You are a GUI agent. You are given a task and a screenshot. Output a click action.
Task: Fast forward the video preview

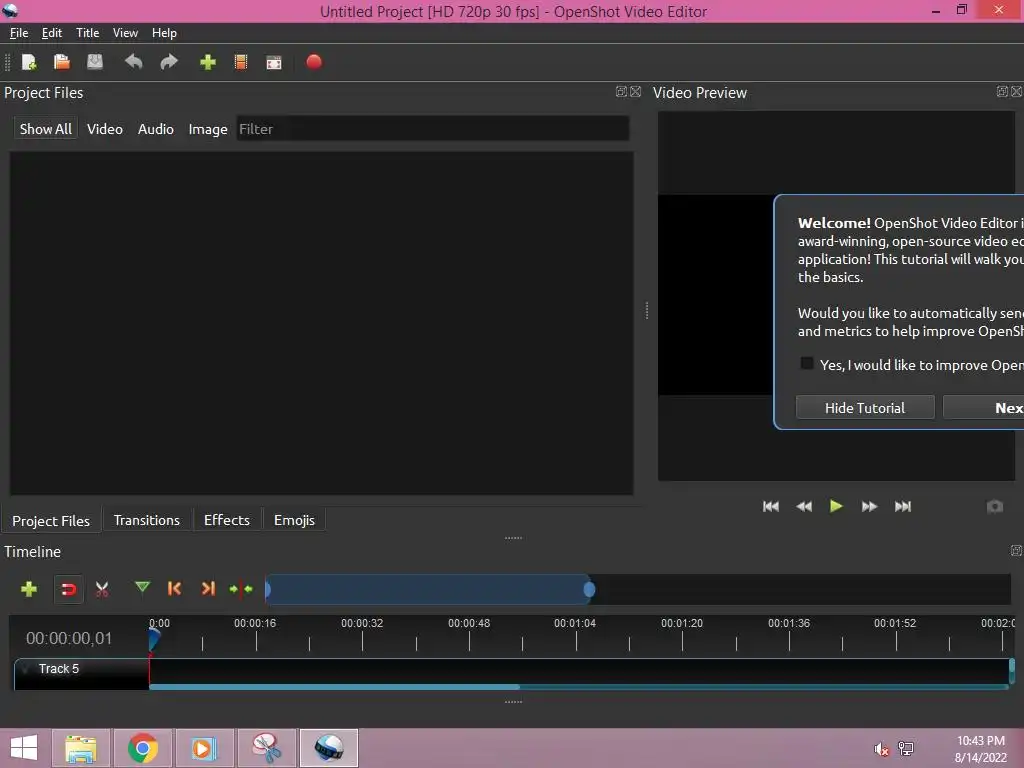point(869,506)
